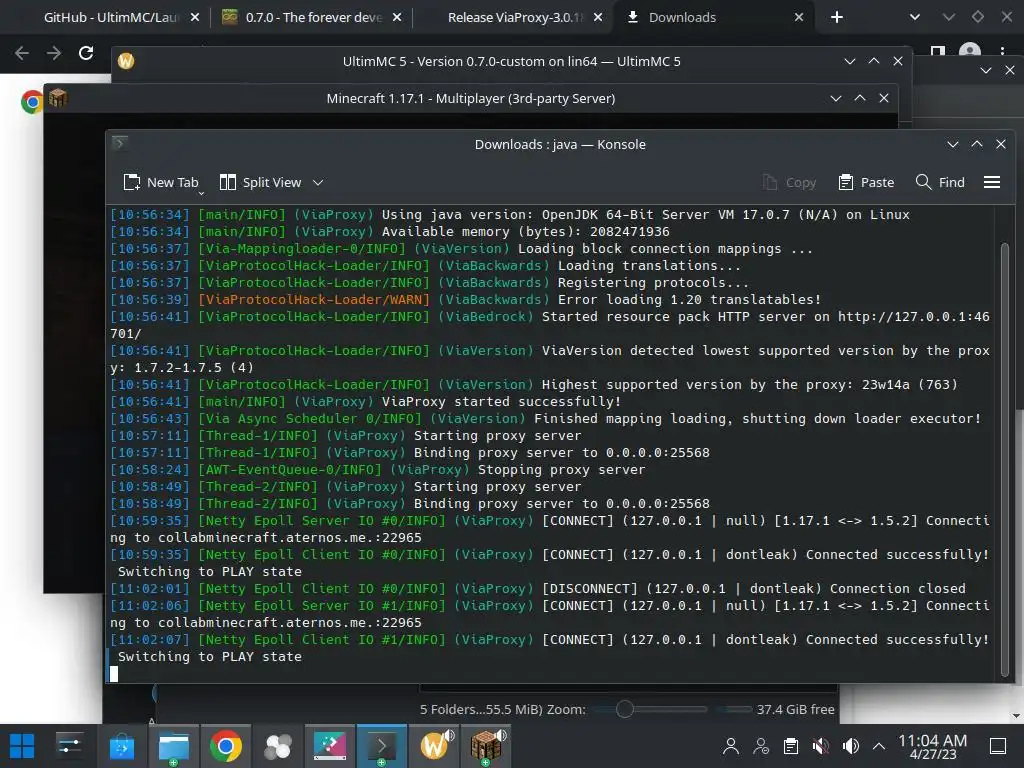
Task: Go forward in Chrome
Action: [54, 53]
